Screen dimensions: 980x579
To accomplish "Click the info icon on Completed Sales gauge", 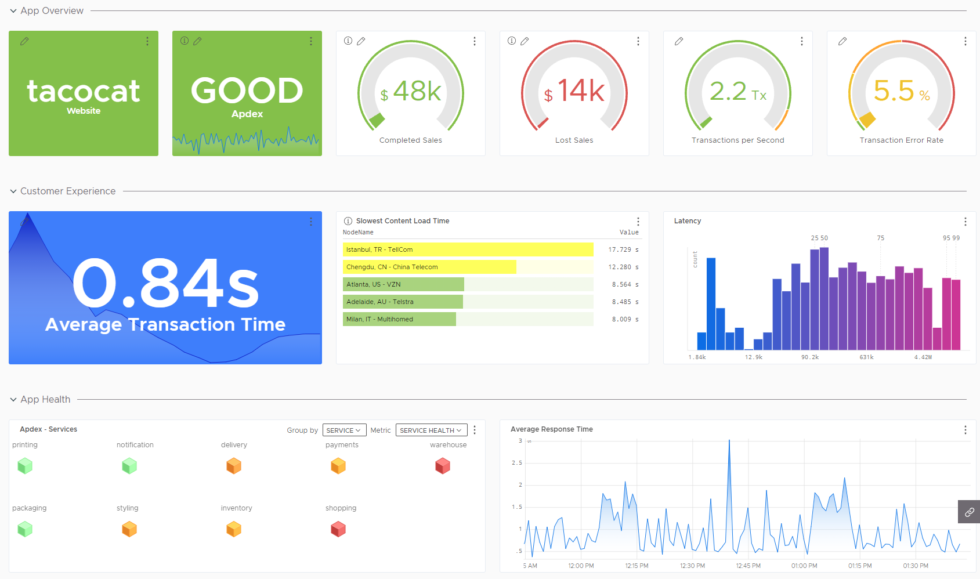I will click(346, 41).
